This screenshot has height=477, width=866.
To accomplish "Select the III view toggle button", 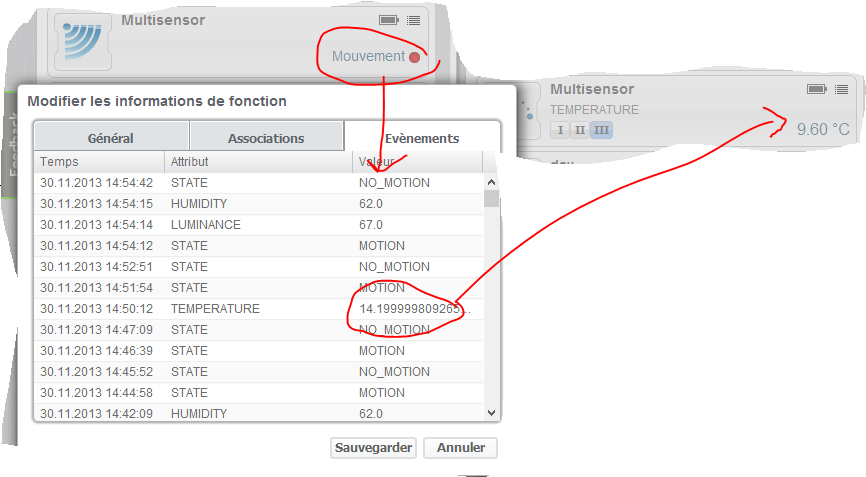I will 600,130.
